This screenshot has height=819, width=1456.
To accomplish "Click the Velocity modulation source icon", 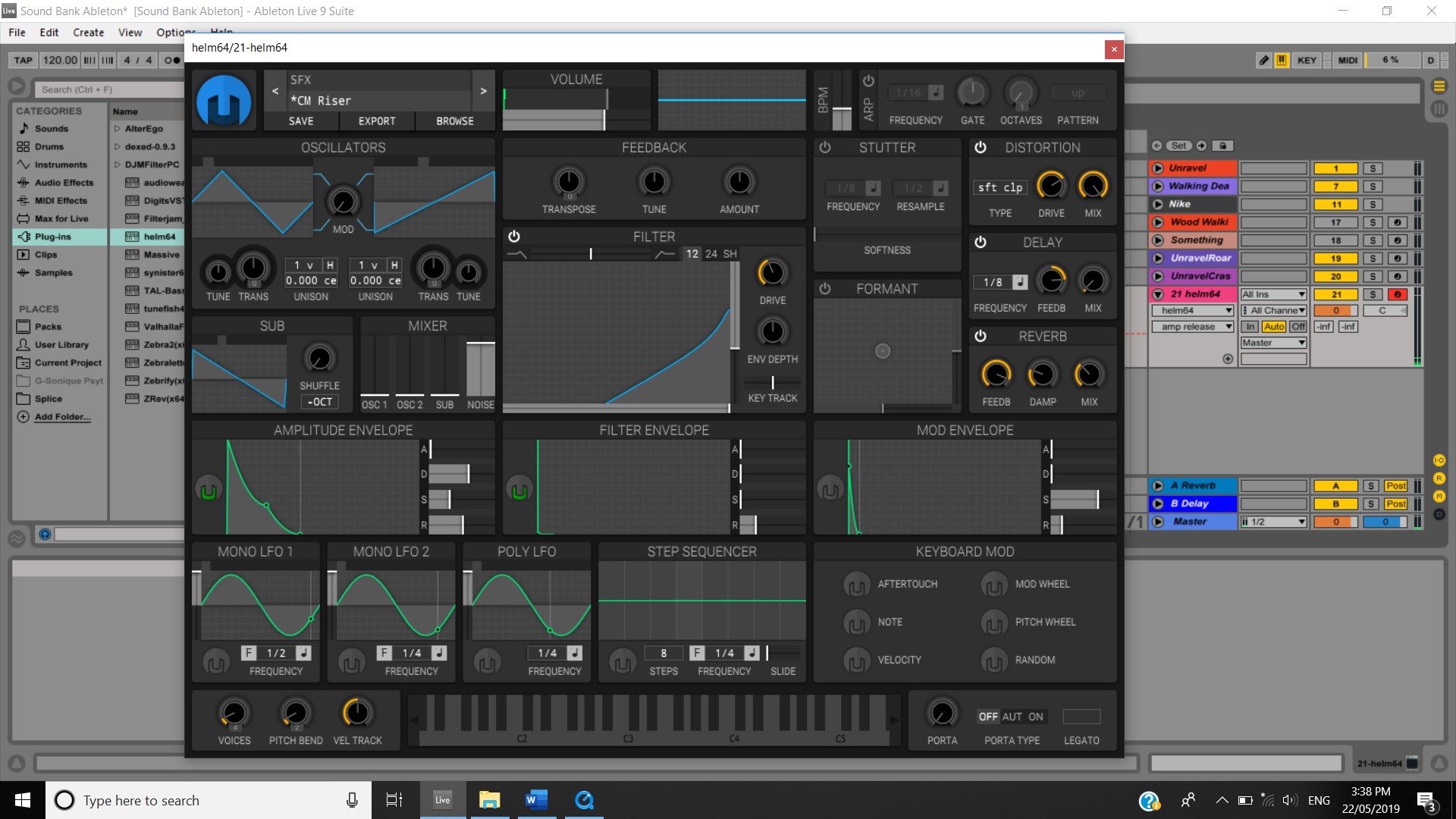I will pos(856,661).
